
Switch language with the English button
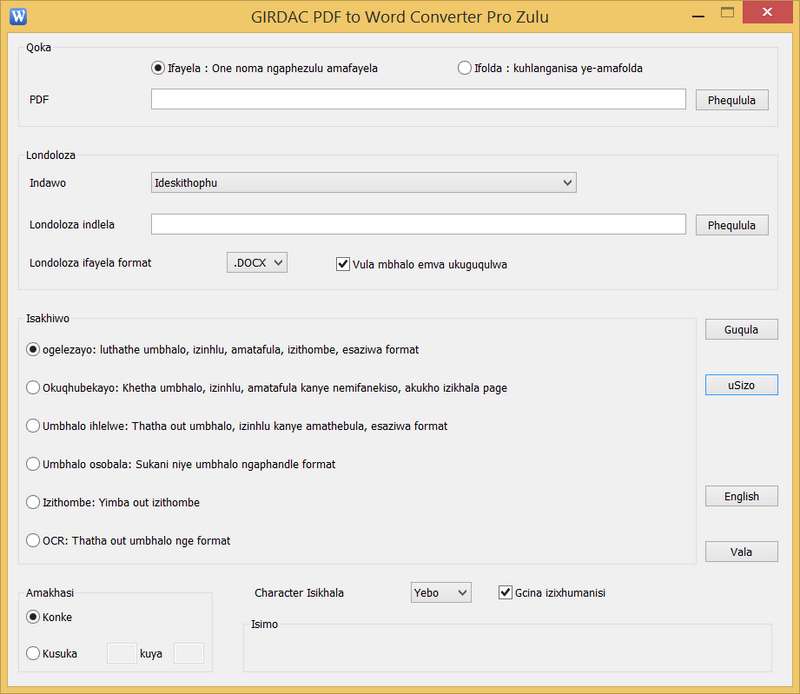tap(741, 496)
